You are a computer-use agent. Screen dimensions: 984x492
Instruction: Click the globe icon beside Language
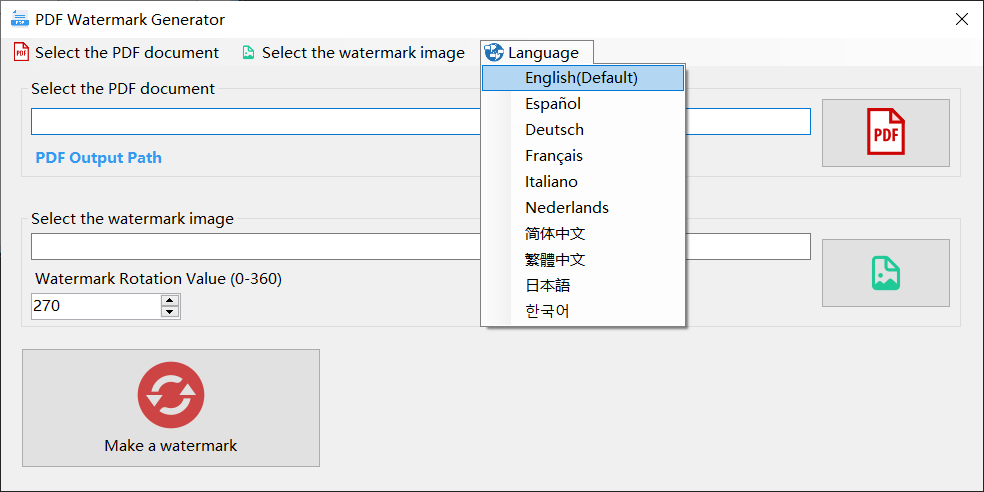495,53
